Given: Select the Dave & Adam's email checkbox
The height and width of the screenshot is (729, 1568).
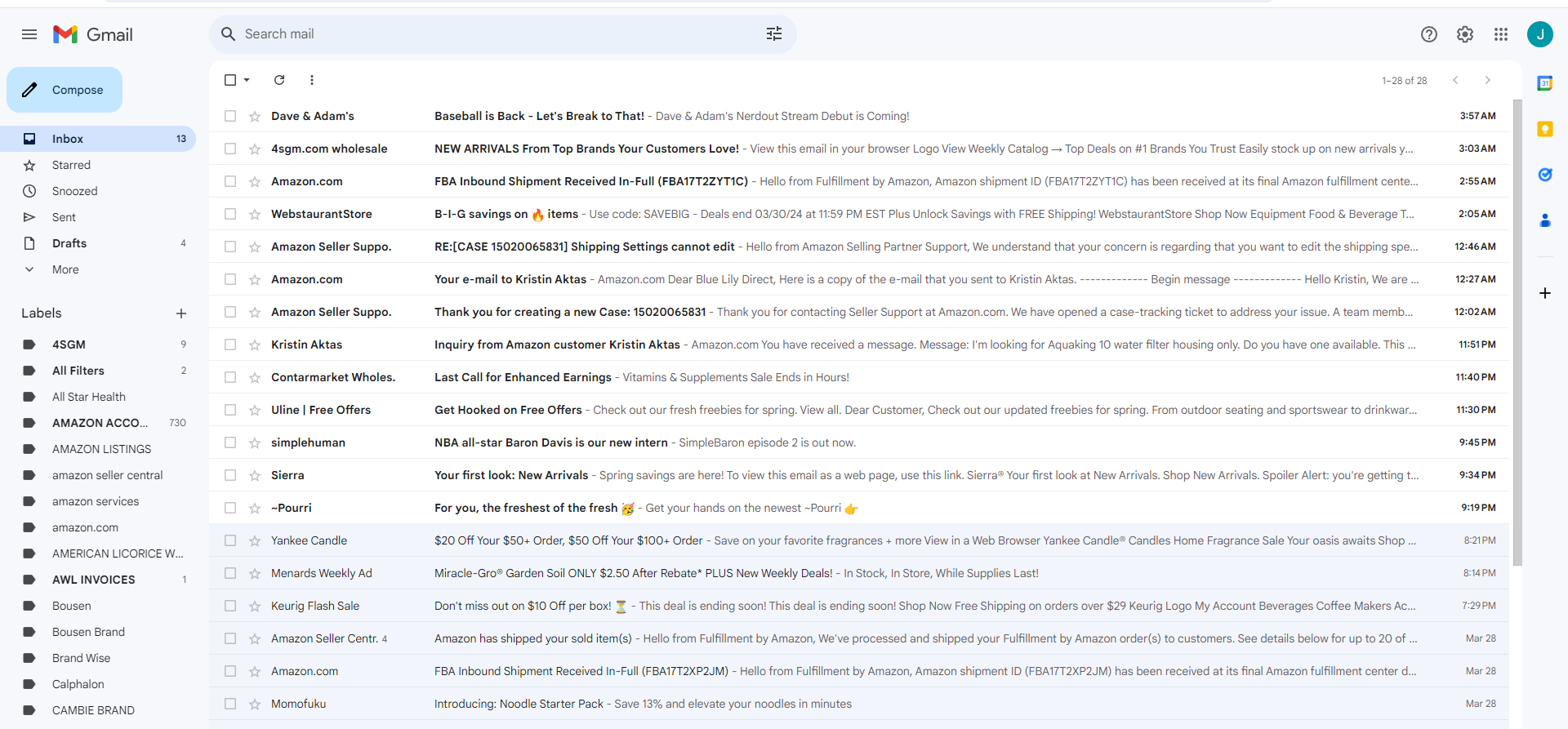Looking at the screenshot, I should coord(230,116).
